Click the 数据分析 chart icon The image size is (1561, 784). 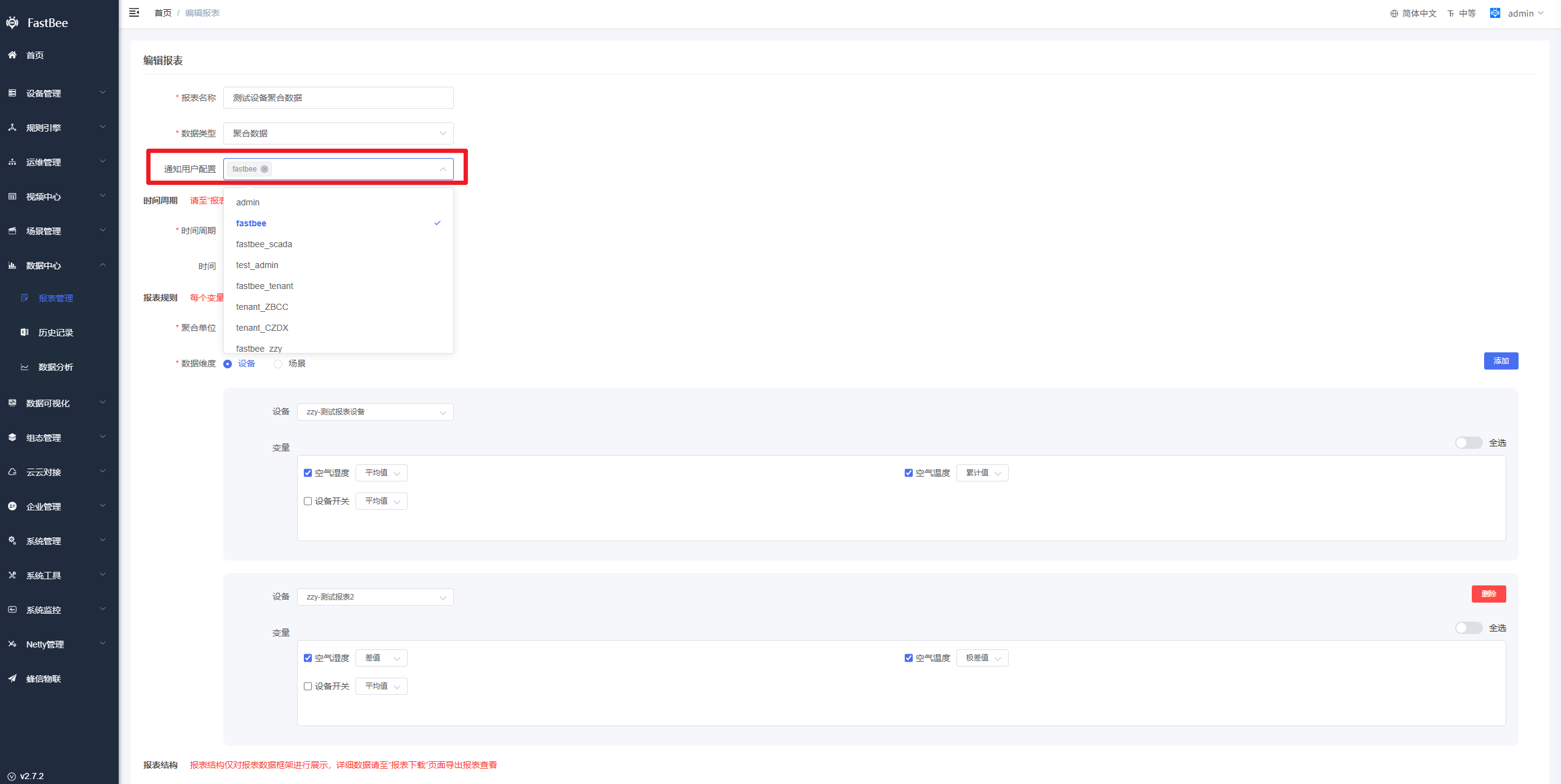click(25, 367)
